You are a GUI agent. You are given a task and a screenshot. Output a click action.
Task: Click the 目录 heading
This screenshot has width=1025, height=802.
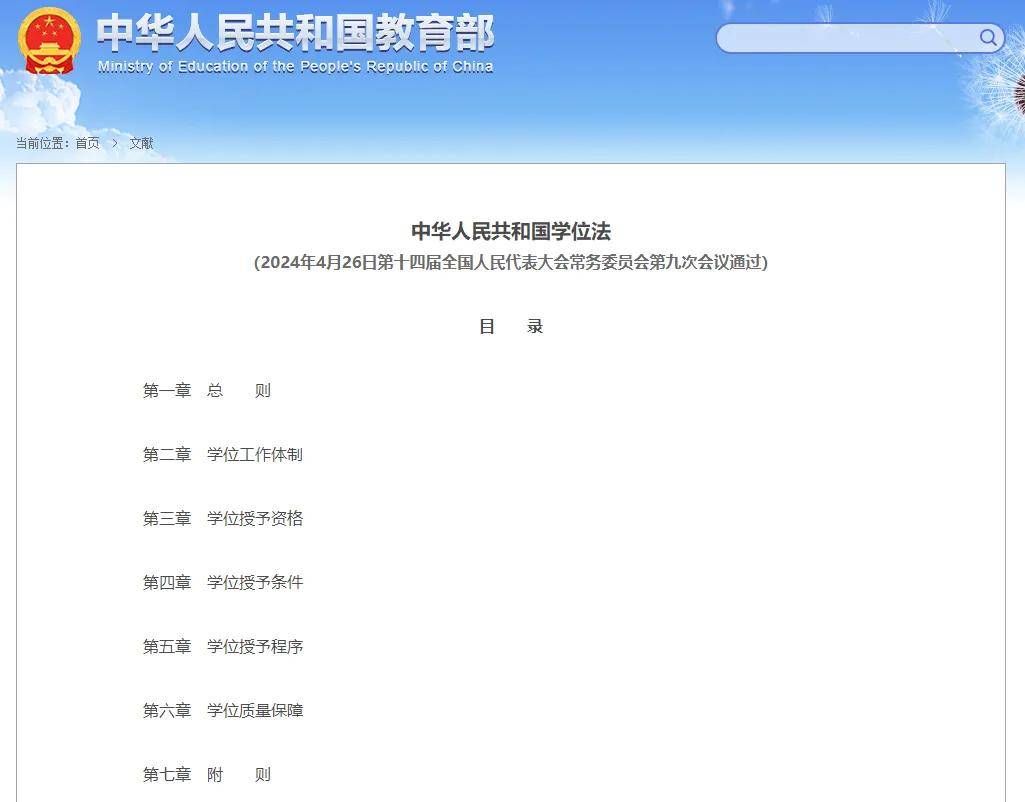click(x=511, y=327)
